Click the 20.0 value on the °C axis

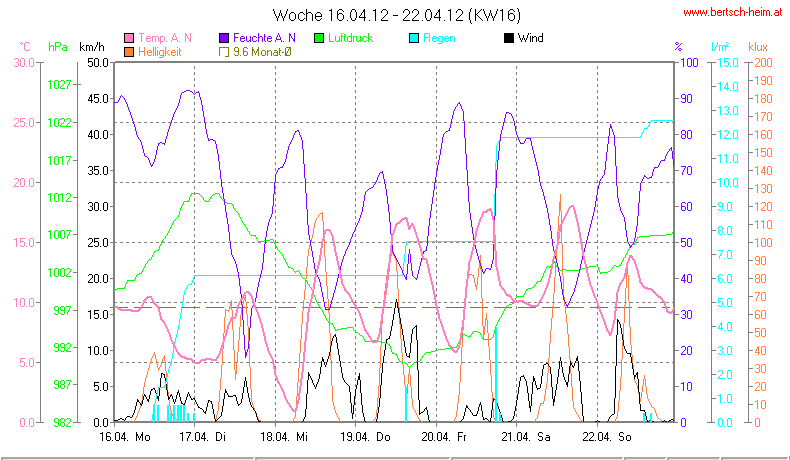(x=24, y=183)
